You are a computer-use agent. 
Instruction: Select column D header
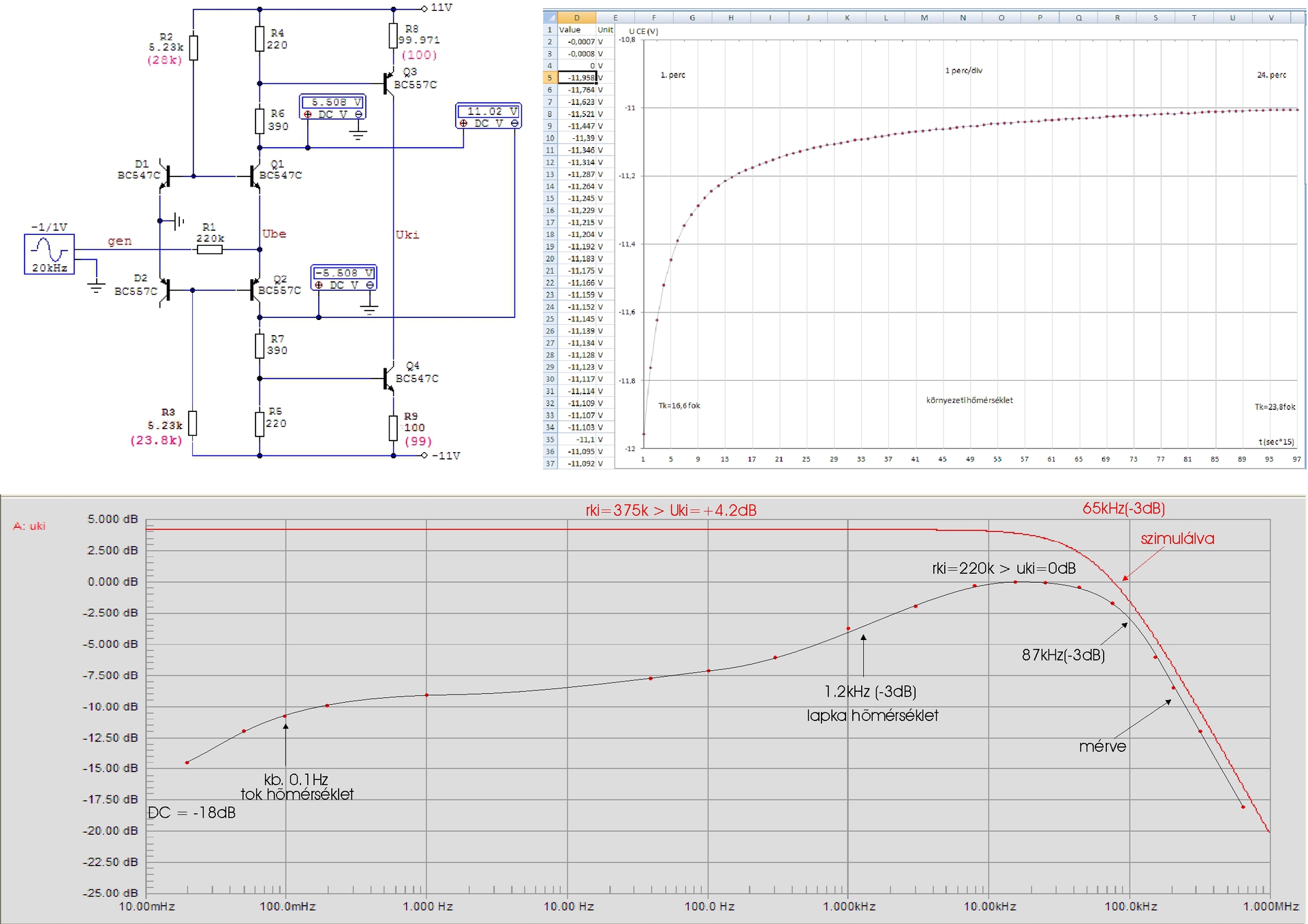(576, 18)
